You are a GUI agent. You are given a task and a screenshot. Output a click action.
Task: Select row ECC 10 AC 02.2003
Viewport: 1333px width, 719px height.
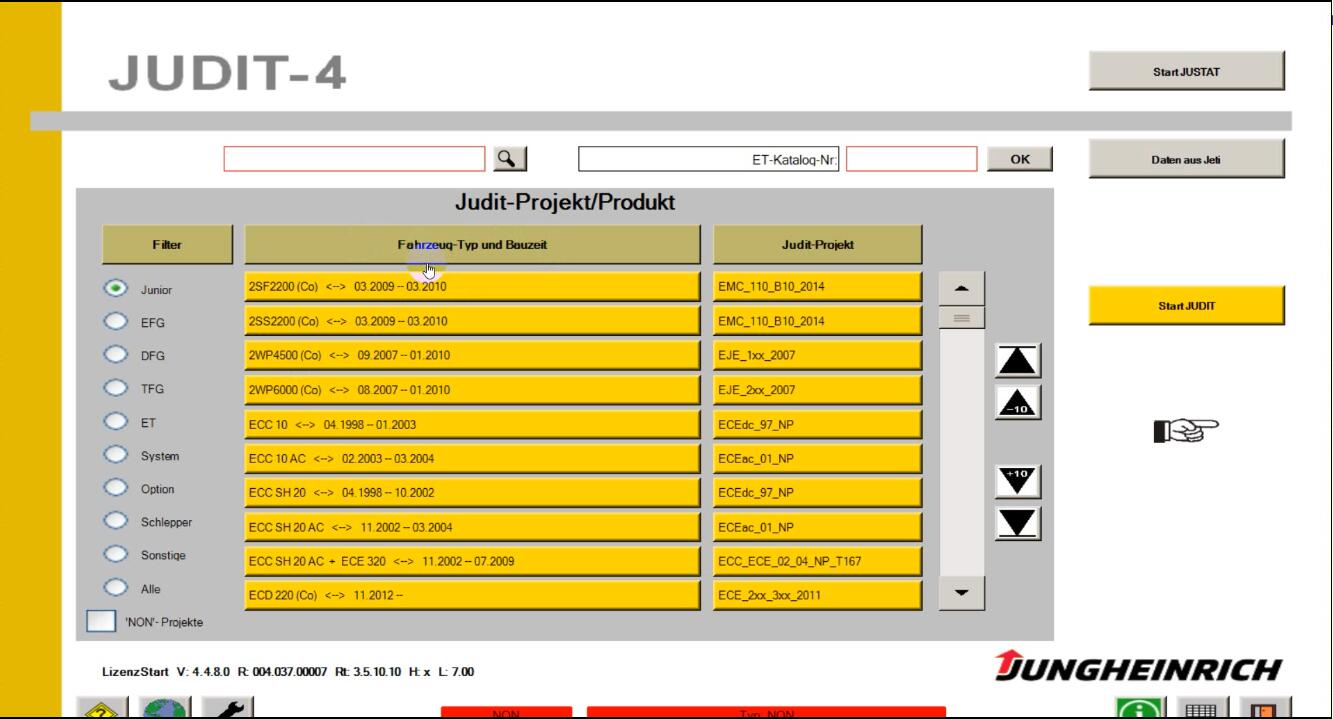[472, 459]
